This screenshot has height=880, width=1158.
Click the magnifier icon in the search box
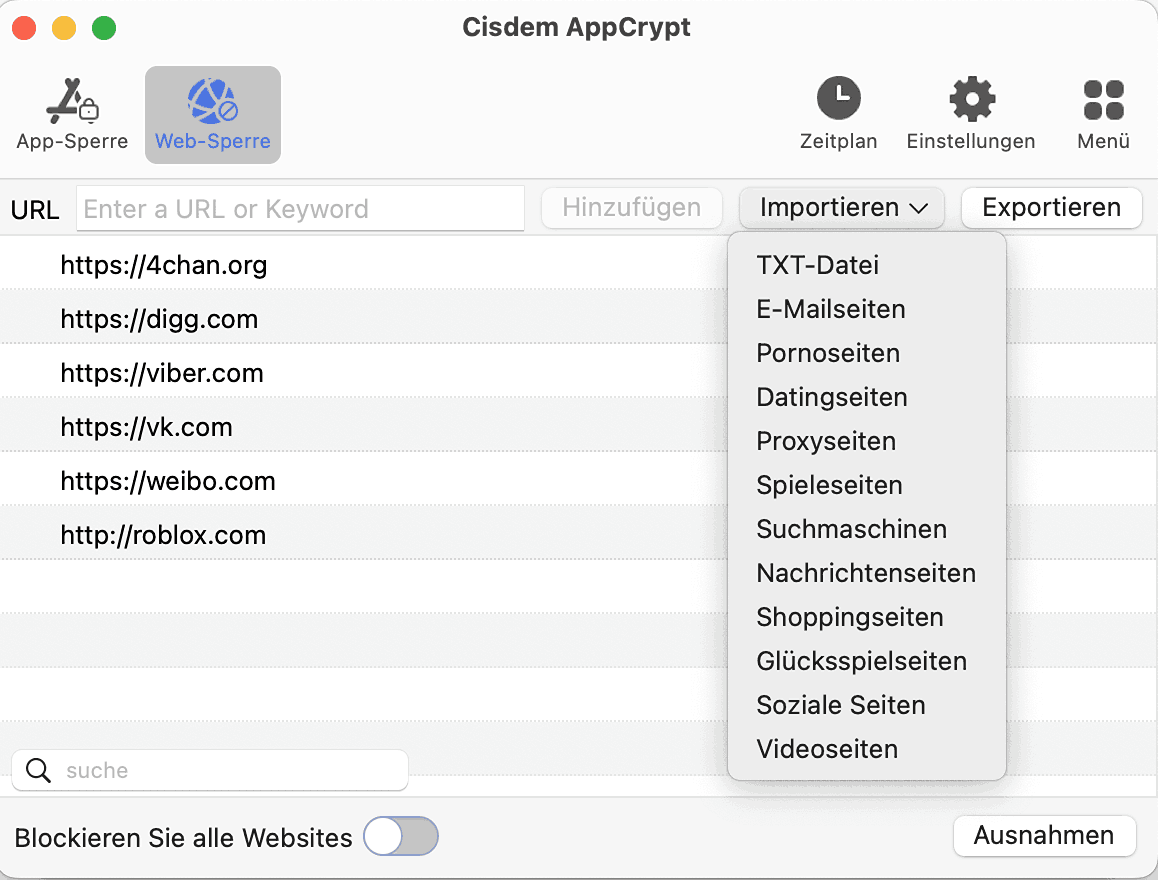click(38, 770)
